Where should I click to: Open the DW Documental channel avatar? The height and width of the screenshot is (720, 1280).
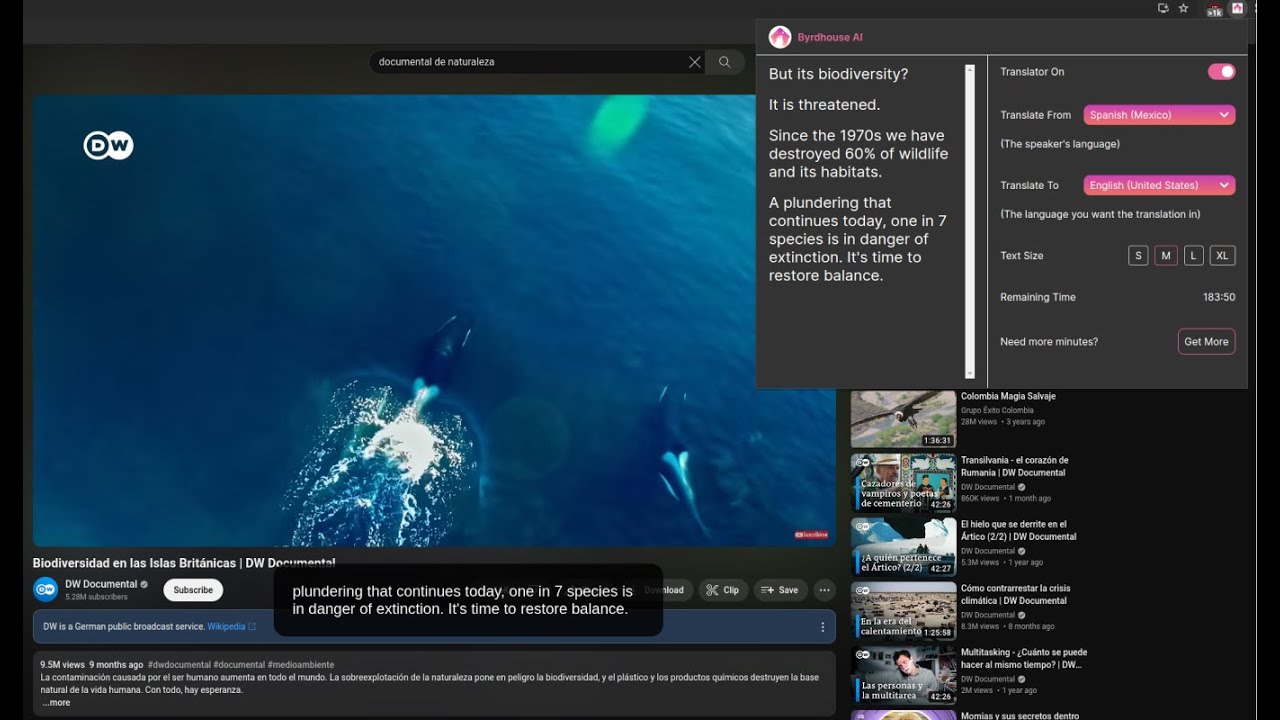(46, 589)
